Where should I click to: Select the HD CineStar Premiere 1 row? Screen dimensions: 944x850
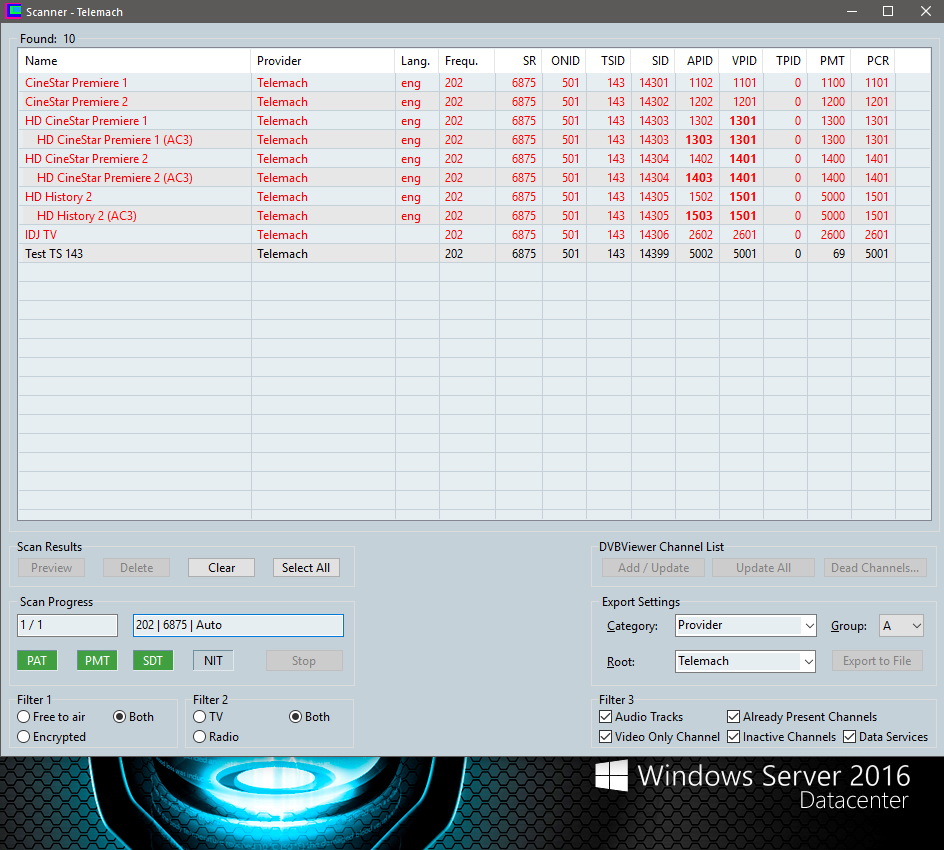[474, 120]
